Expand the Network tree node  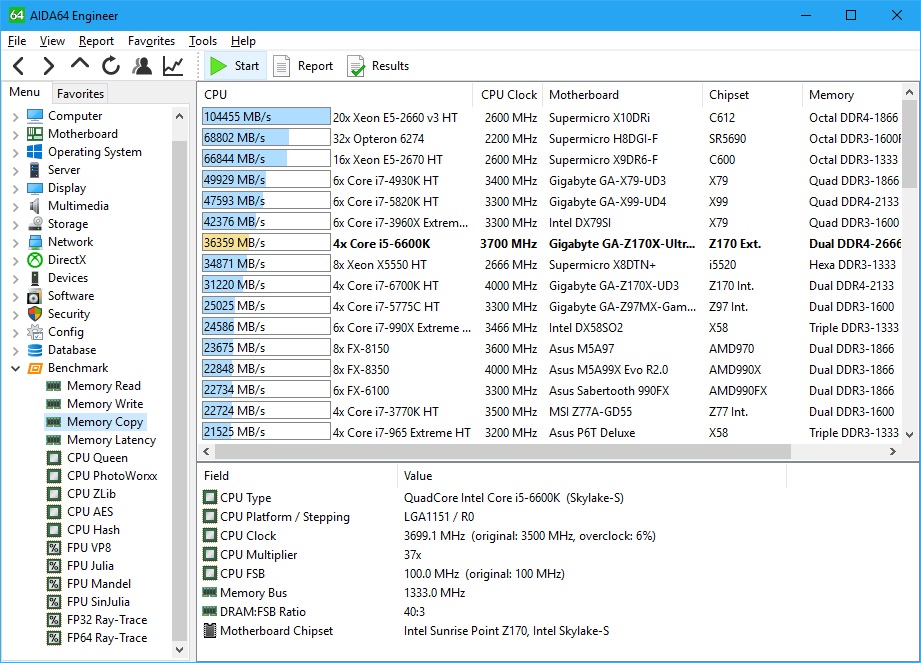pyautogui.click(x=15, y=243)
